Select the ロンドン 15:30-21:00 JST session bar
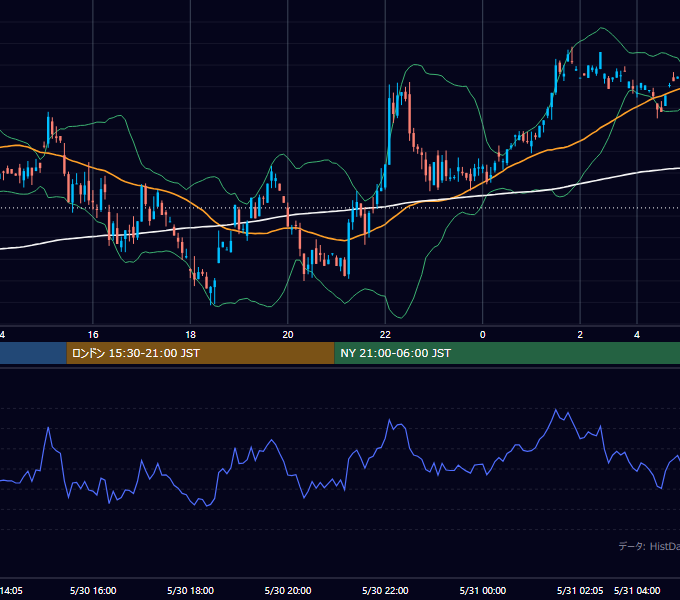This screenshot has height=600, width=680. coord(200,353)
